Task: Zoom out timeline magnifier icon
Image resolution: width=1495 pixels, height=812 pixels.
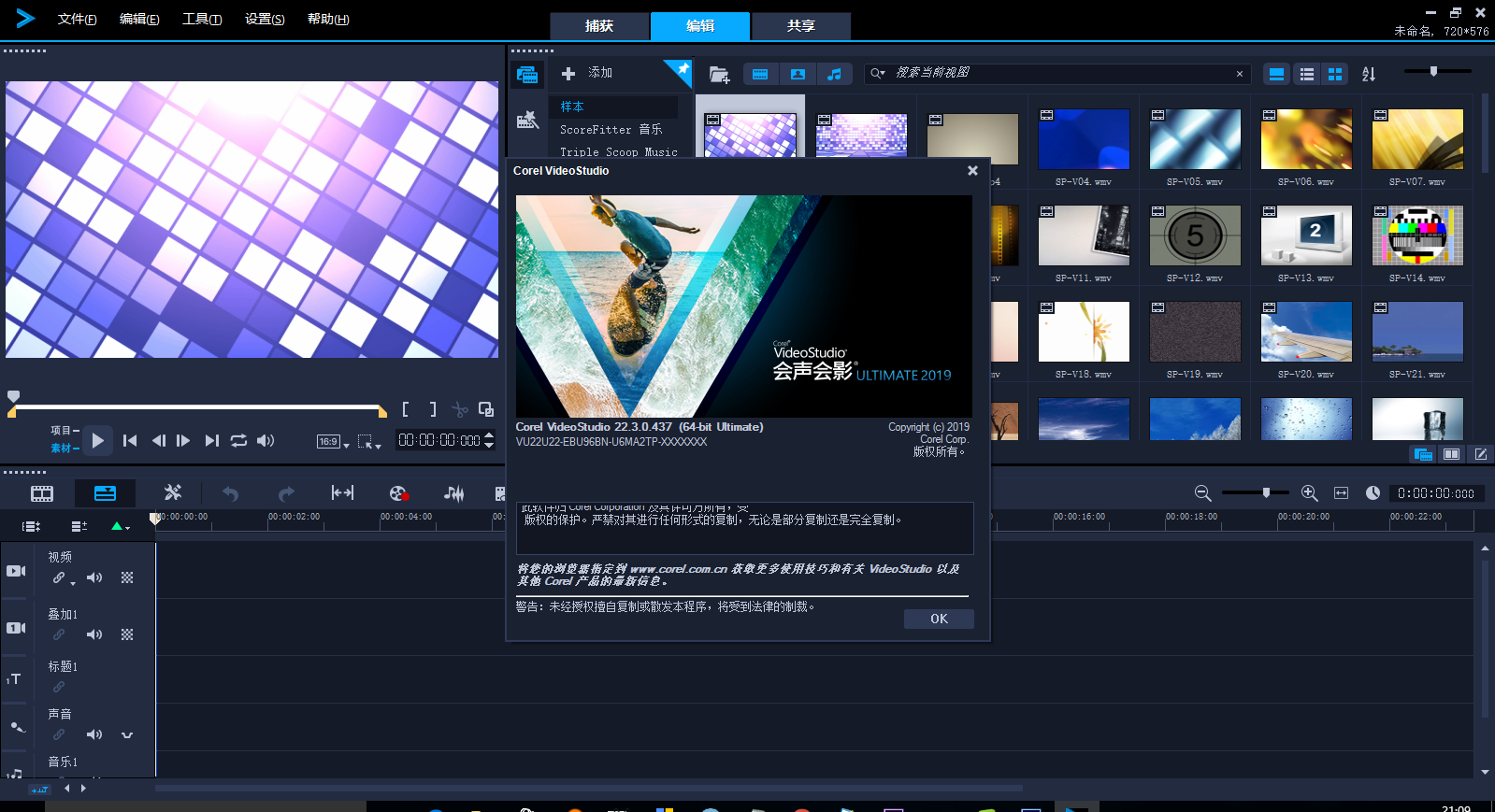Action: coord(1203,492)
